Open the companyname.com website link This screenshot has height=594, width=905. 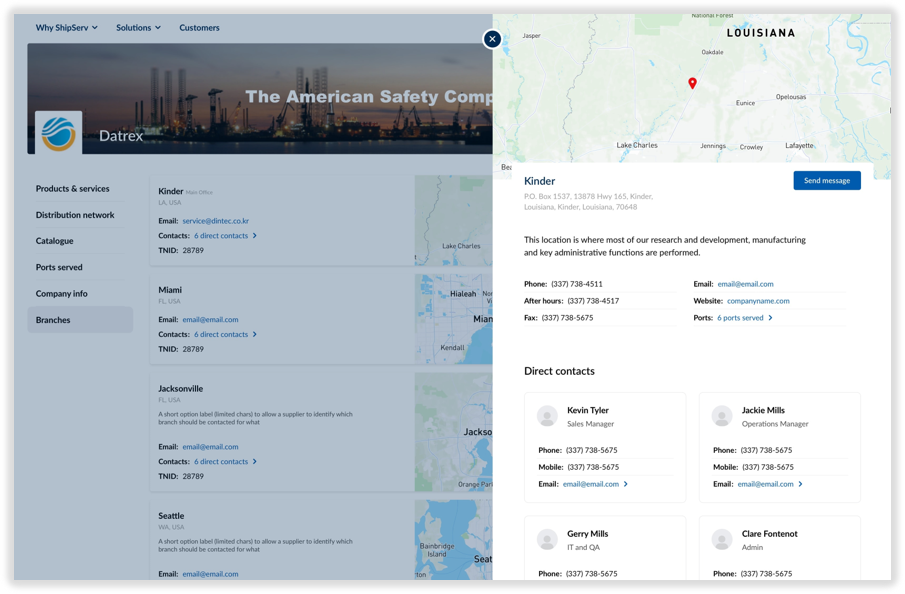758,301
